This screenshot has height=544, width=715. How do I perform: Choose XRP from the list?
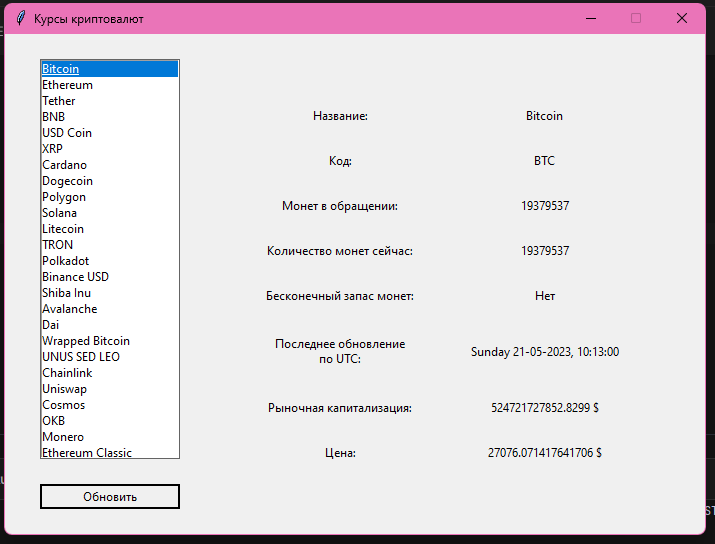click(110, 149)
